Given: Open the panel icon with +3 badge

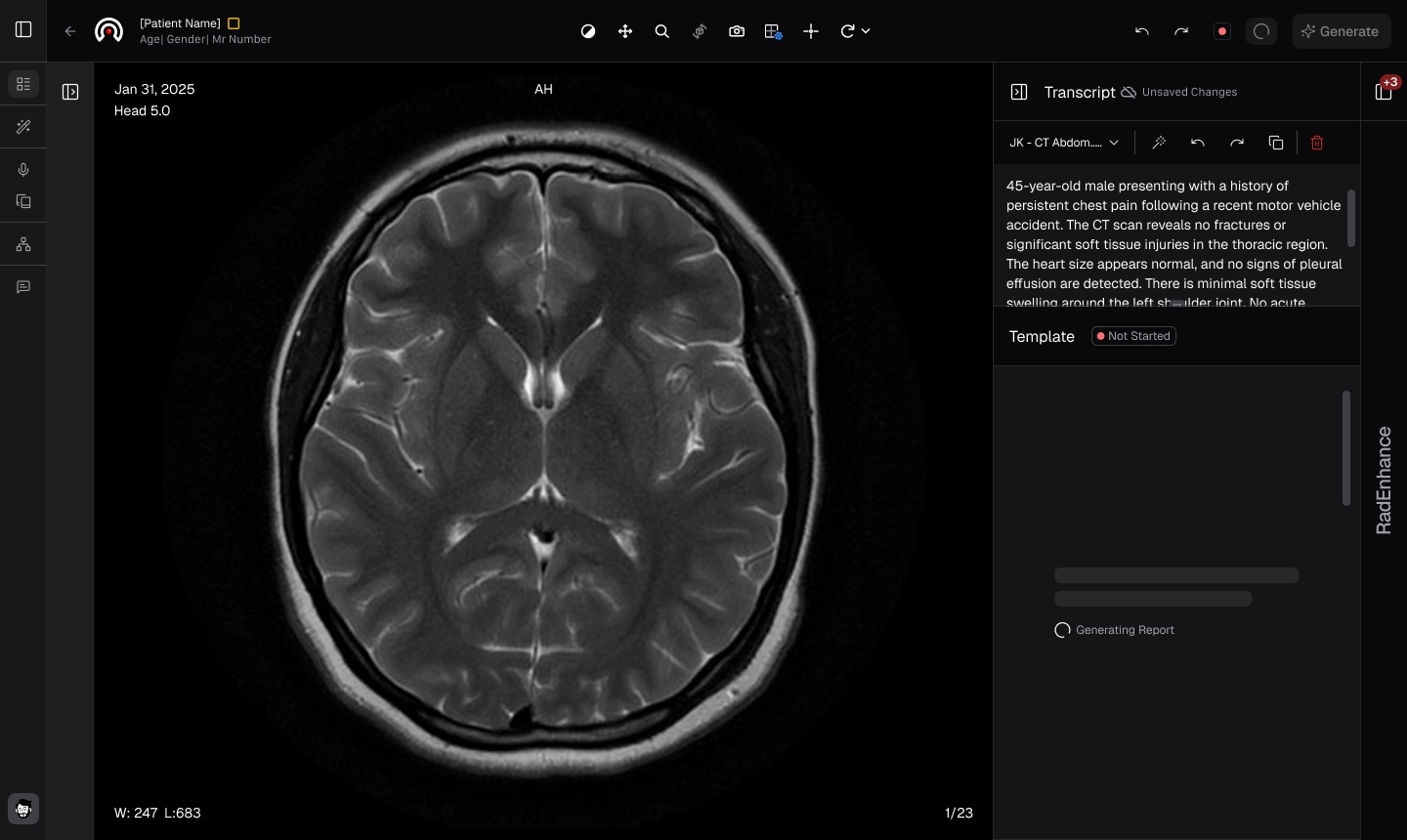Looking at the screenshot, I should pyautogui.click(x=1384, y=91).
